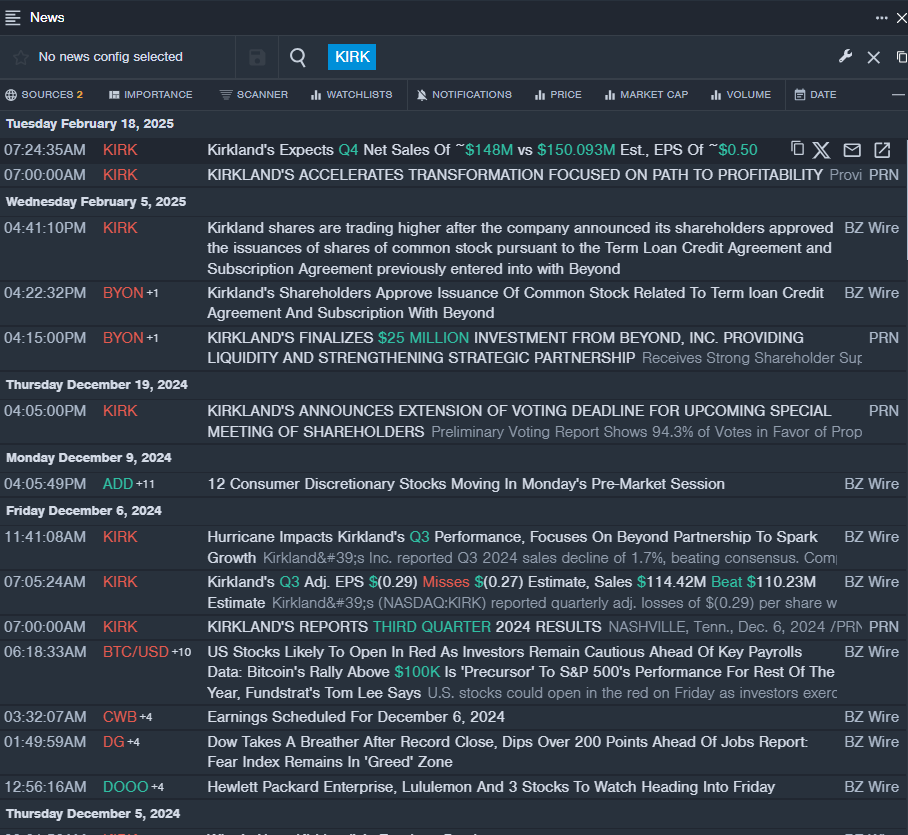Image resolution: width=908 pixels, height=835 pixels.
Task: Share headline via the X (Twitter) icon
Action: click(821, 150)
